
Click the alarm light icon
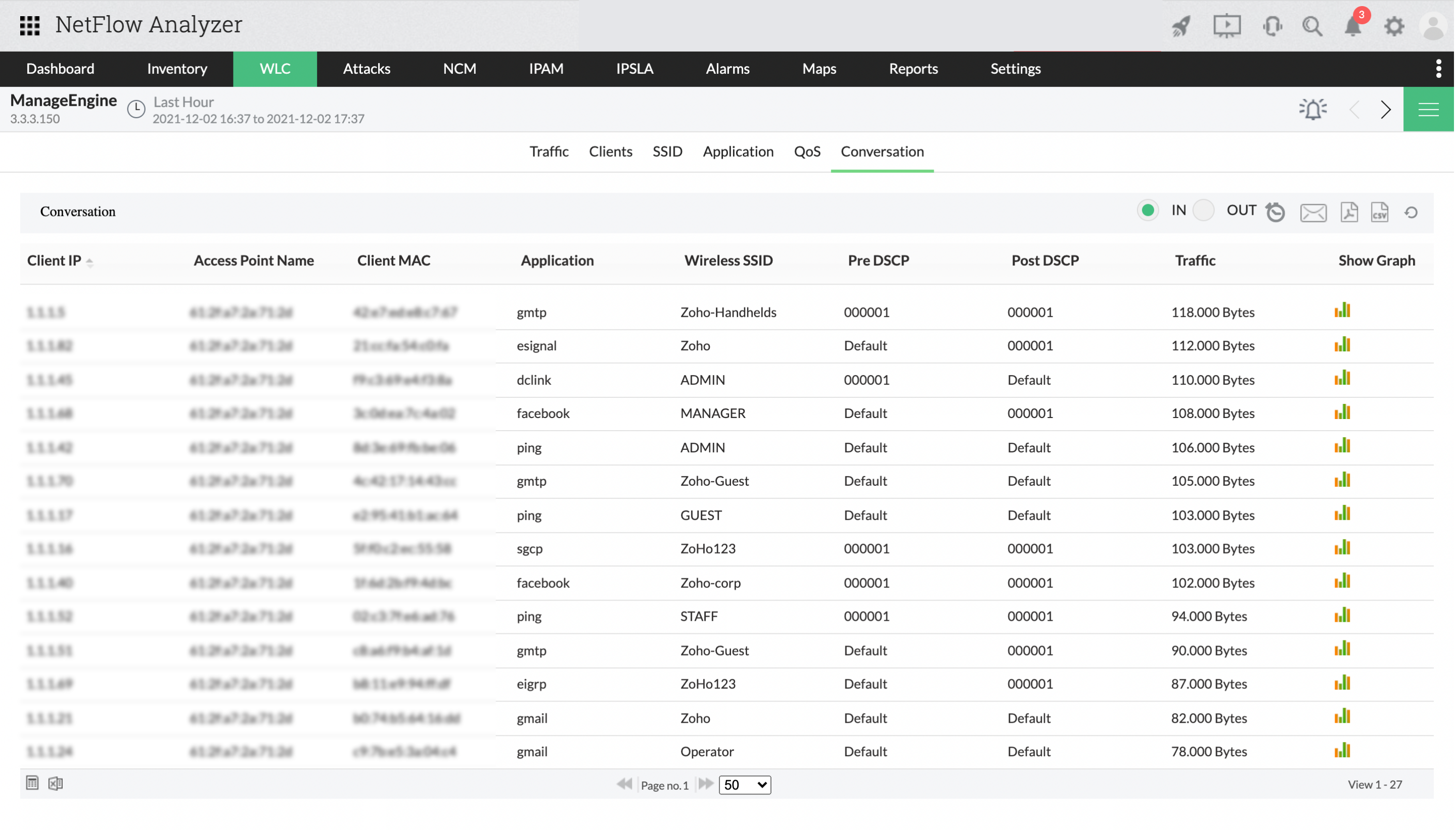[x=1312, y=109]
